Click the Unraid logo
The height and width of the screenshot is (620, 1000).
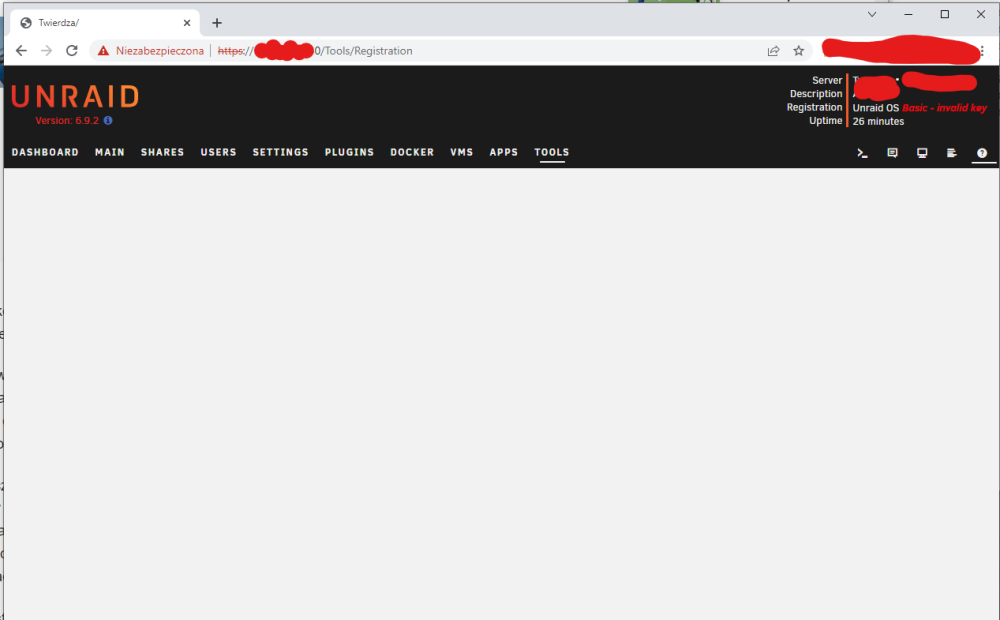(x=75, y=96)
